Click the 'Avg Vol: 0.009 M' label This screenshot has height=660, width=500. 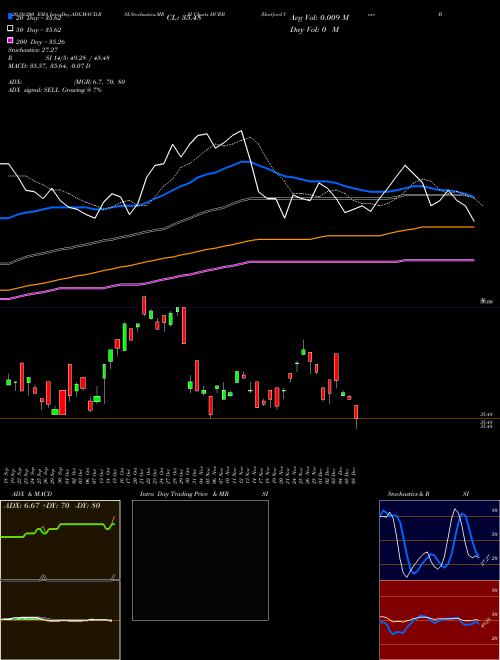pyautogui.click(x=320, y=18)
